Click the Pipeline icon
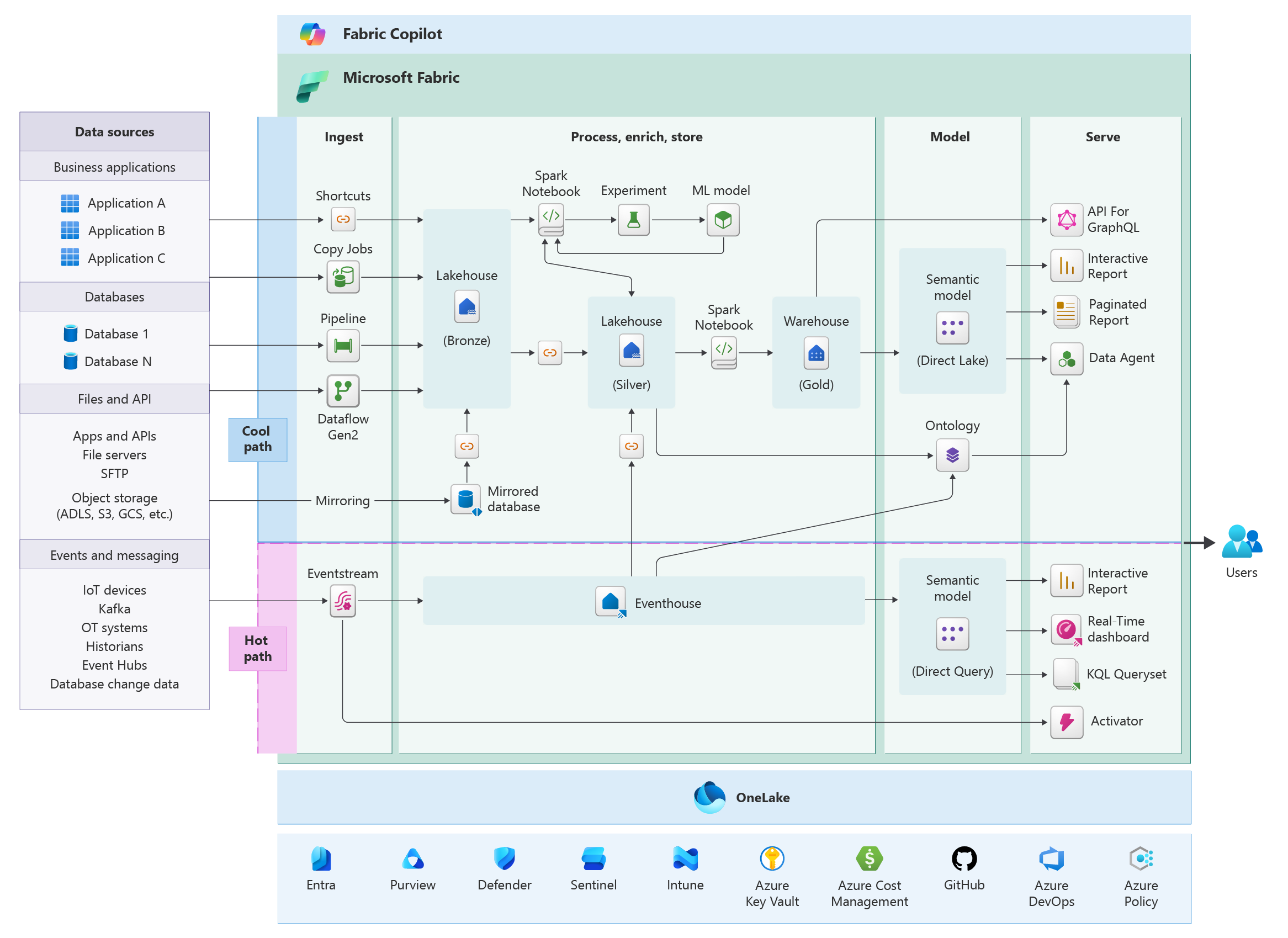The height and width of the screenshot is (938, 1288). (343, 345)
